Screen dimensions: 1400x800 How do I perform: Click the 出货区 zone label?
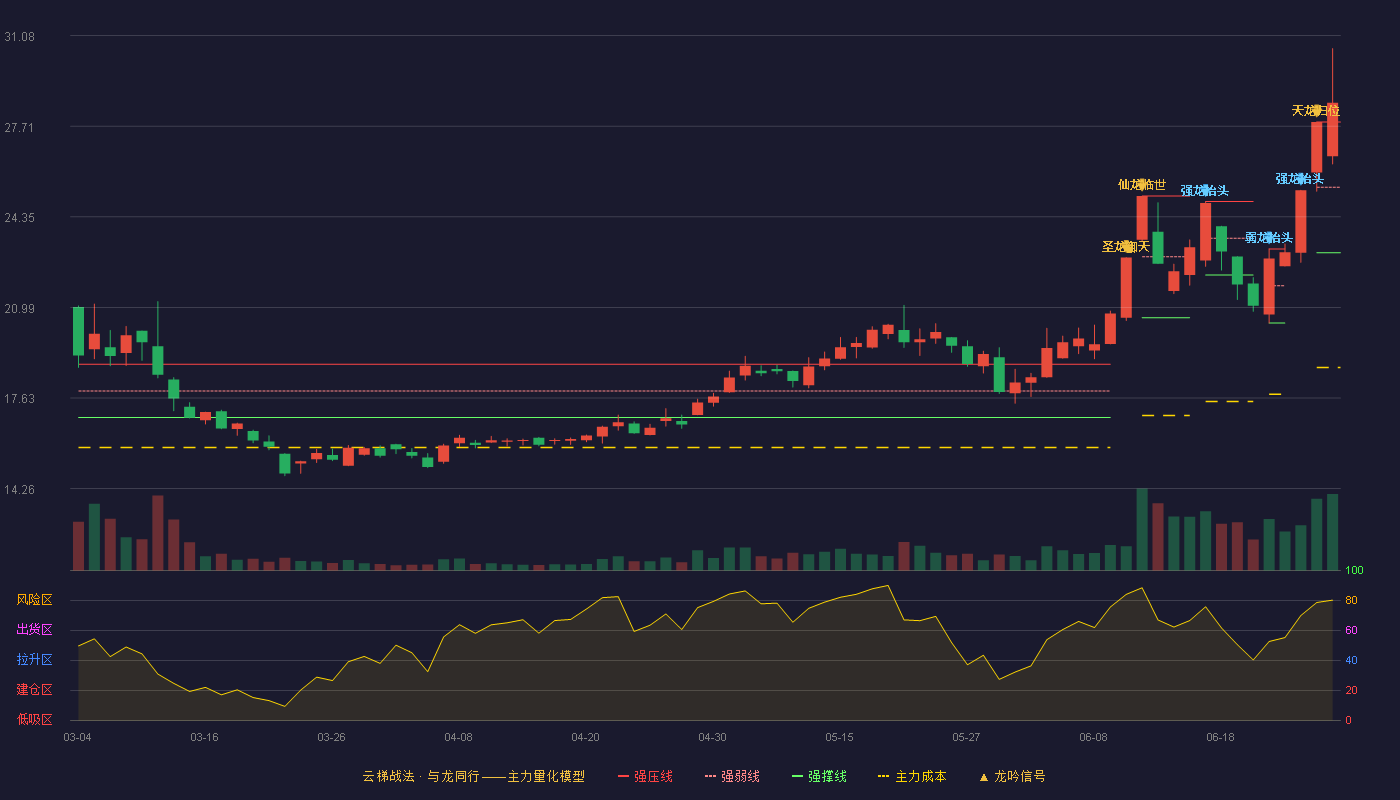click(34, 630)
